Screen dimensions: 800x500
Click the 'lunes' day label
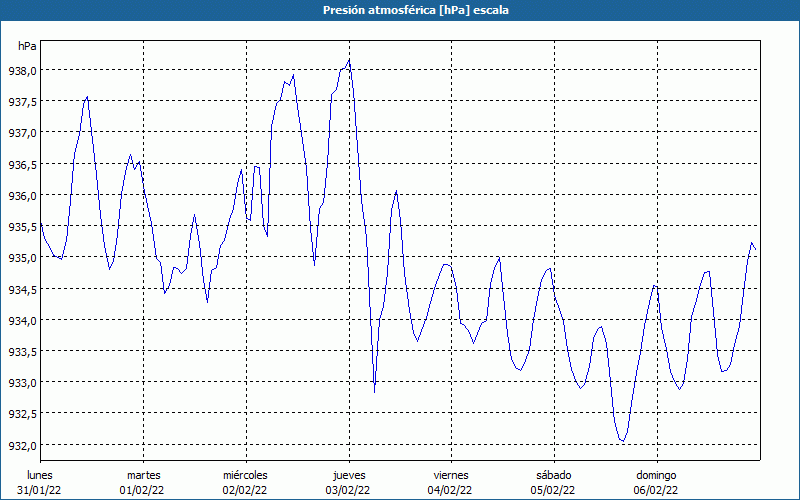[40, 475]
